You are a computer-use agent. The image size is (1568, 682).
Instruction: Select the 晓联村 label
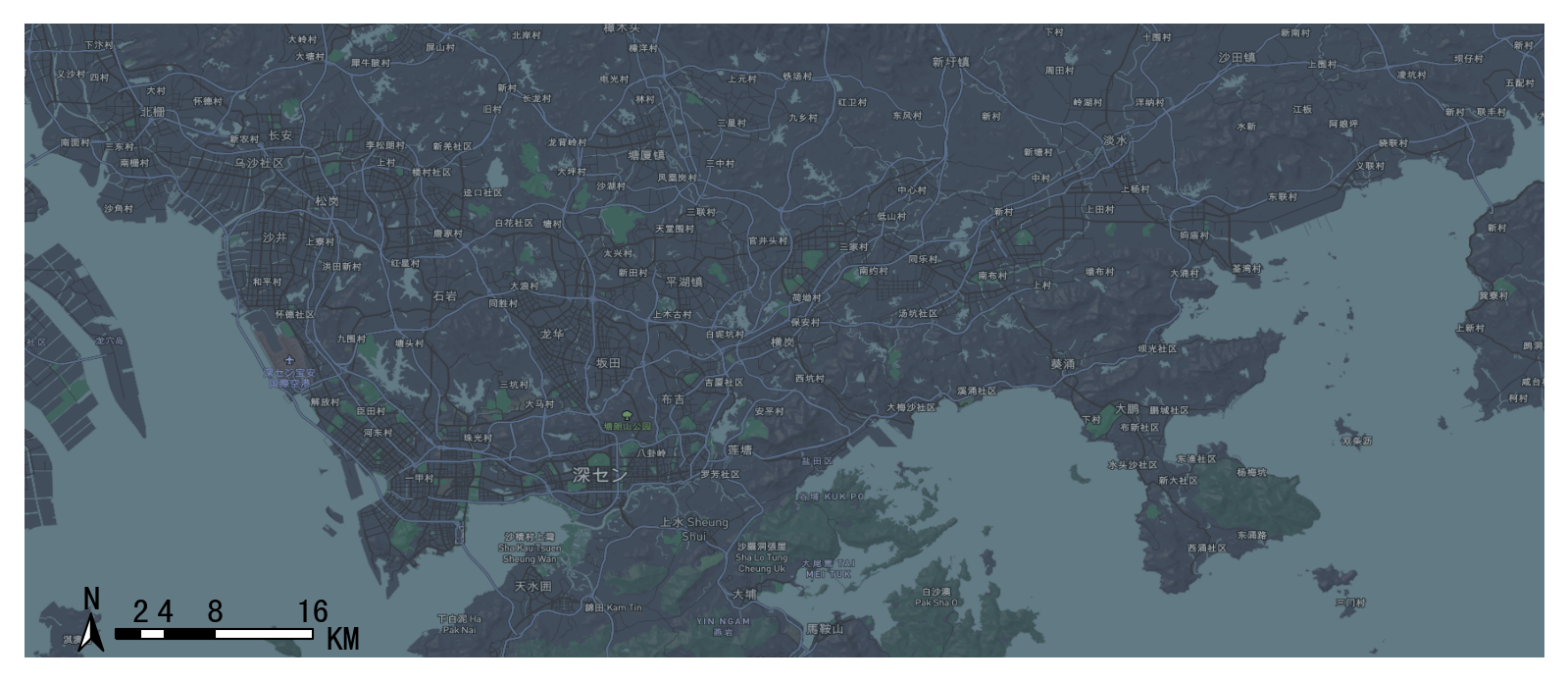click(x=1392, y=143)
